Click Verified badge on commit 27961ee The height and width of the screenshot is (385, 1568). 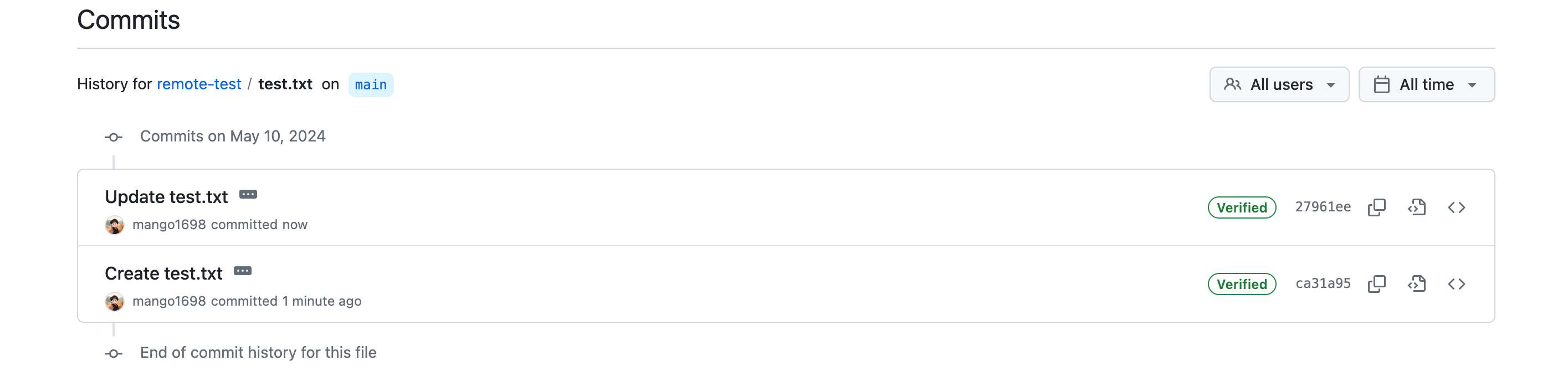(x=1241, y=207)
